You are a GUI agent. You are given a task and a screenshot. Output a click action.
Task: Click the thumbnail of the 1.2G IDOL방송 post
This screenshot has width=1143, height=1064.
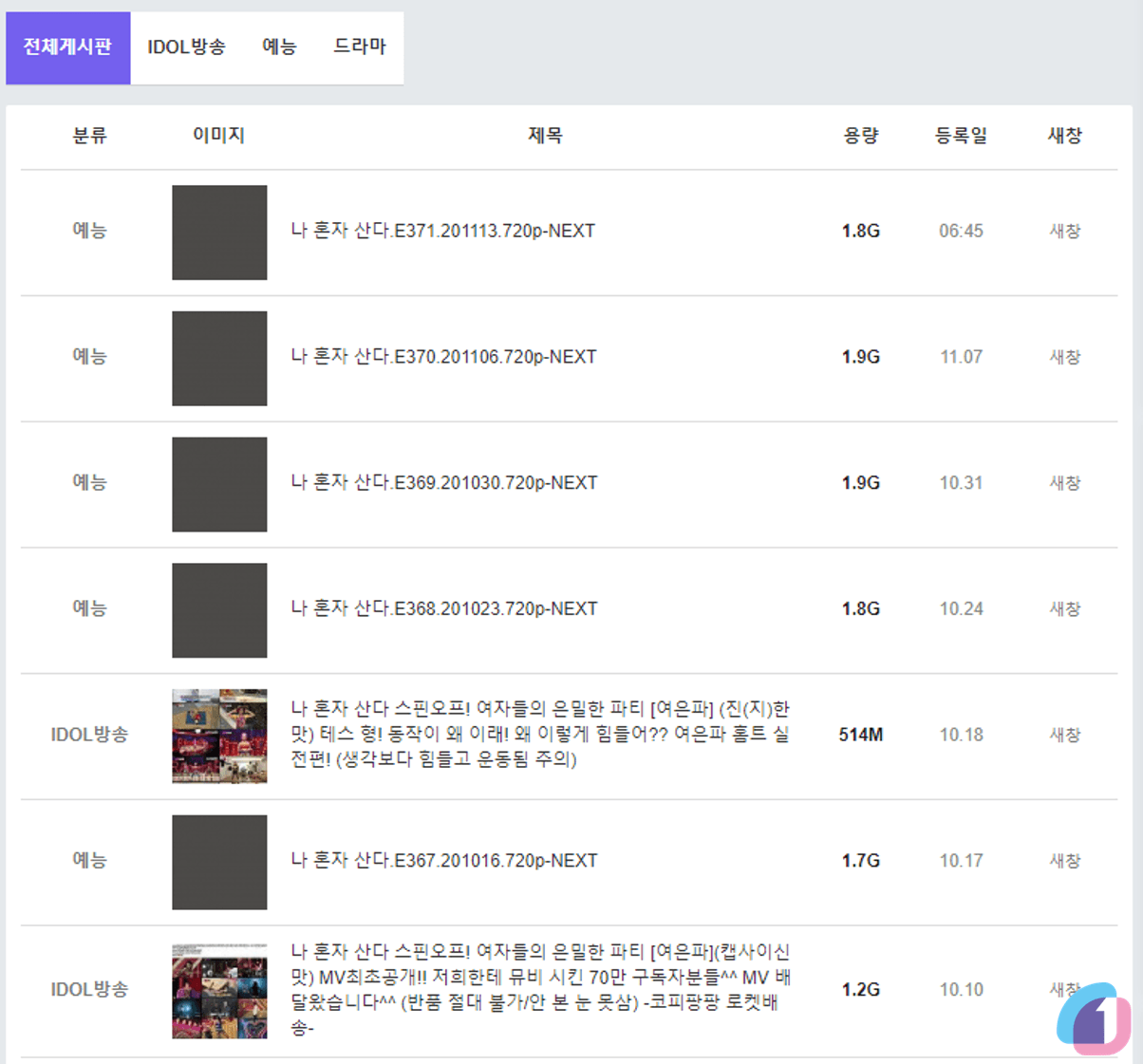coord(219,991)
